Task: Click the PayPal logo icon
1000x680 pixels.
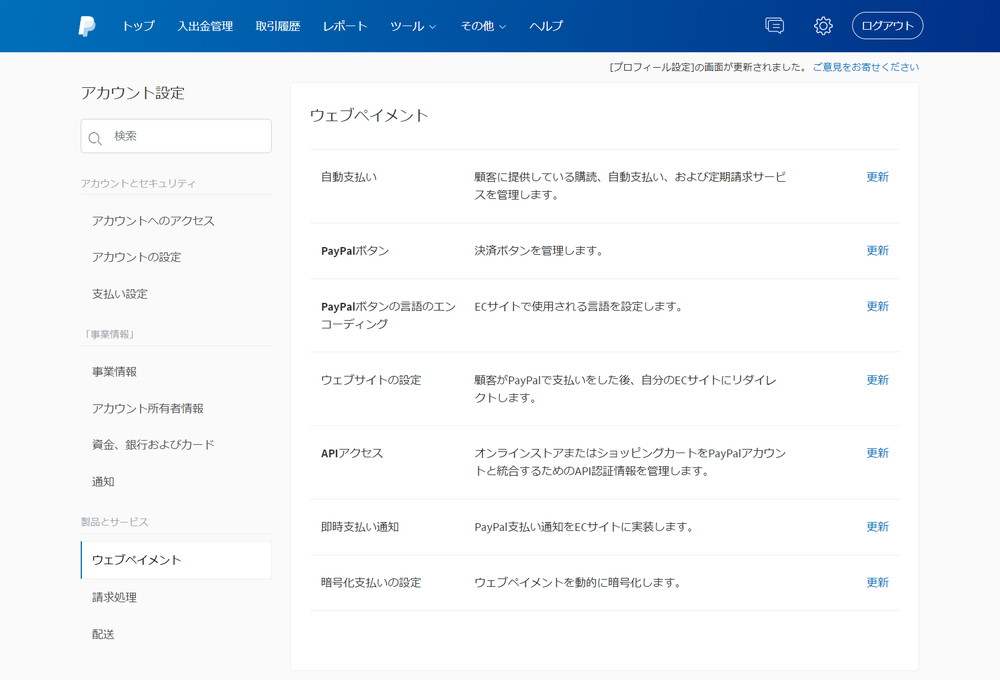Action: pos(87,26)
